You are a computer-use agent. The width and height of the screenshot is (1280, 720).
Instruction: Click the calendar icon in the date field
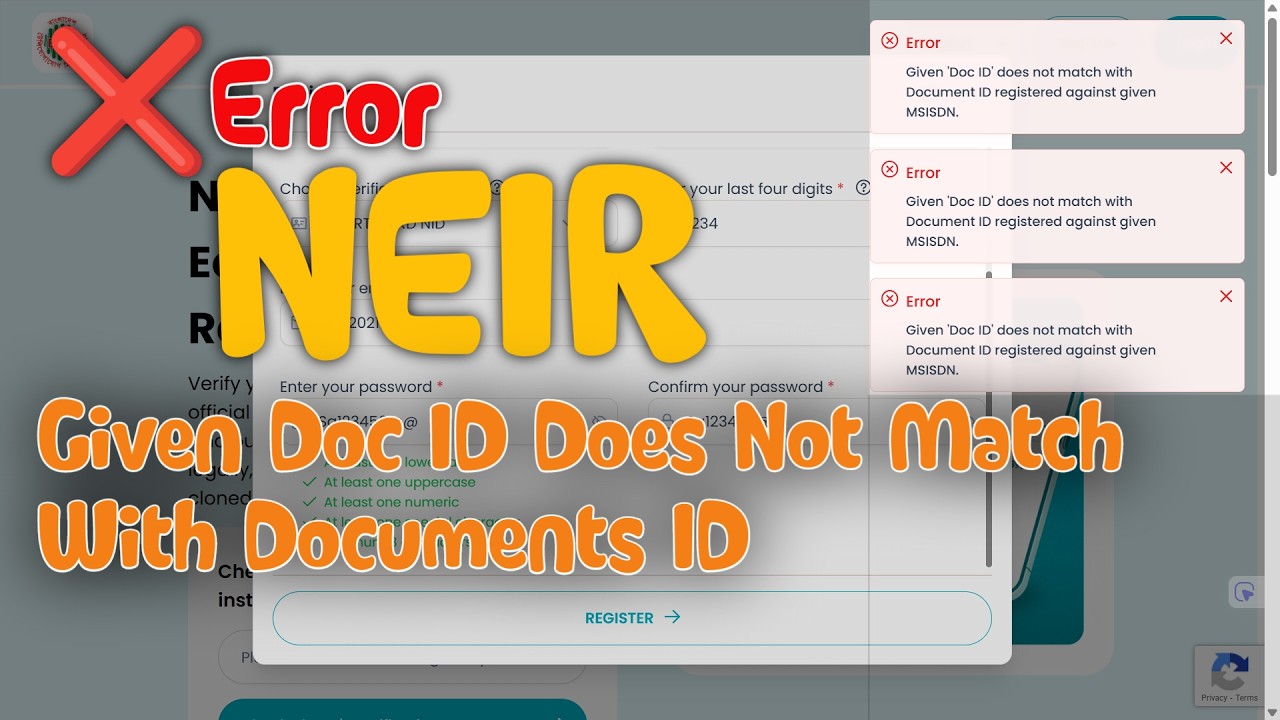pos(297,322)
